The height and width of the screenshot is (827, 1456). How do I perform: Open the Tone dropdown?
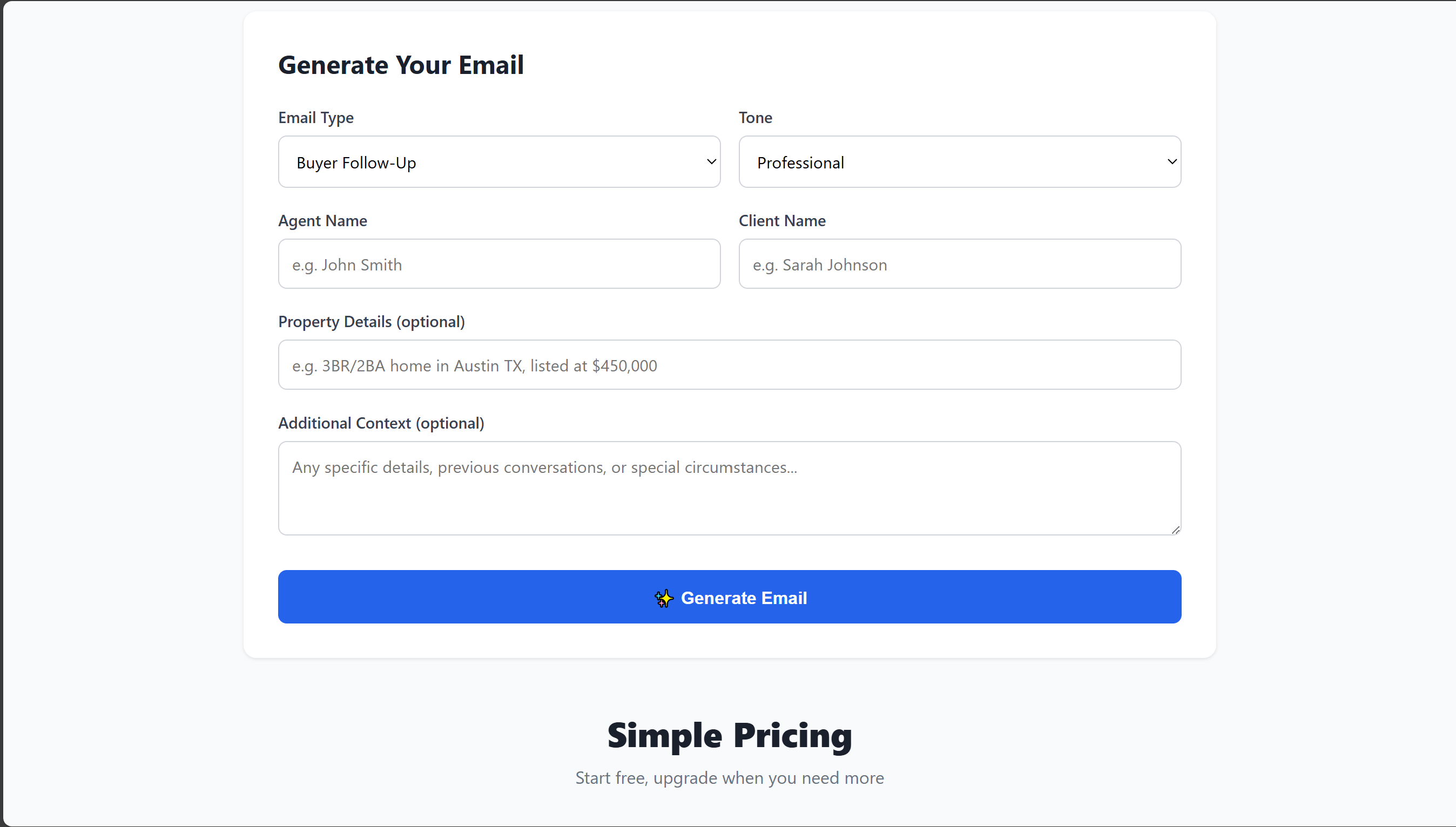tap(959, 161)
